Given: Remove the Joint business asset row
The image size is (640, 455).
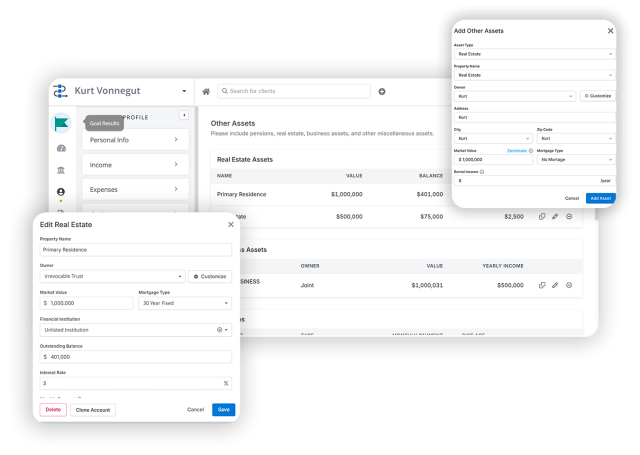Looking at the screenshot, I should [569, 285].
